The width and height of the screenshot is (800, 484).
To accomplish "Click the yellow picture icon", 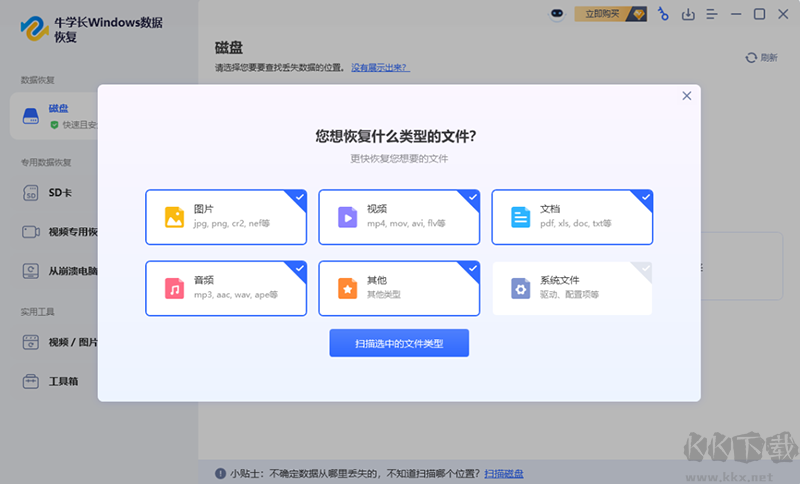I will point(174,217).
